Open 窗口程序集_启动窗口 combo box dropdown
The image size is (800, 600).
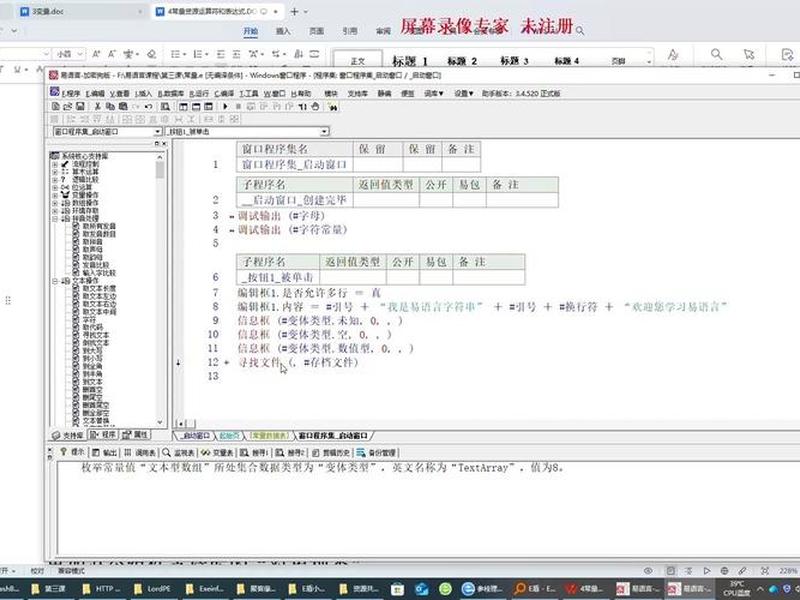(158, 132)
